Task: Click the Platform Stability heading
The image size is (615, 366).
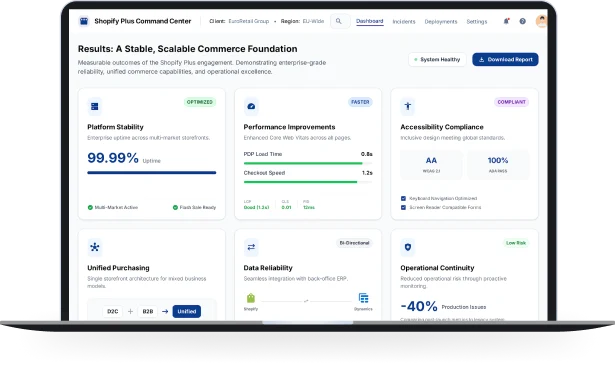Action: tap(115, 127)
